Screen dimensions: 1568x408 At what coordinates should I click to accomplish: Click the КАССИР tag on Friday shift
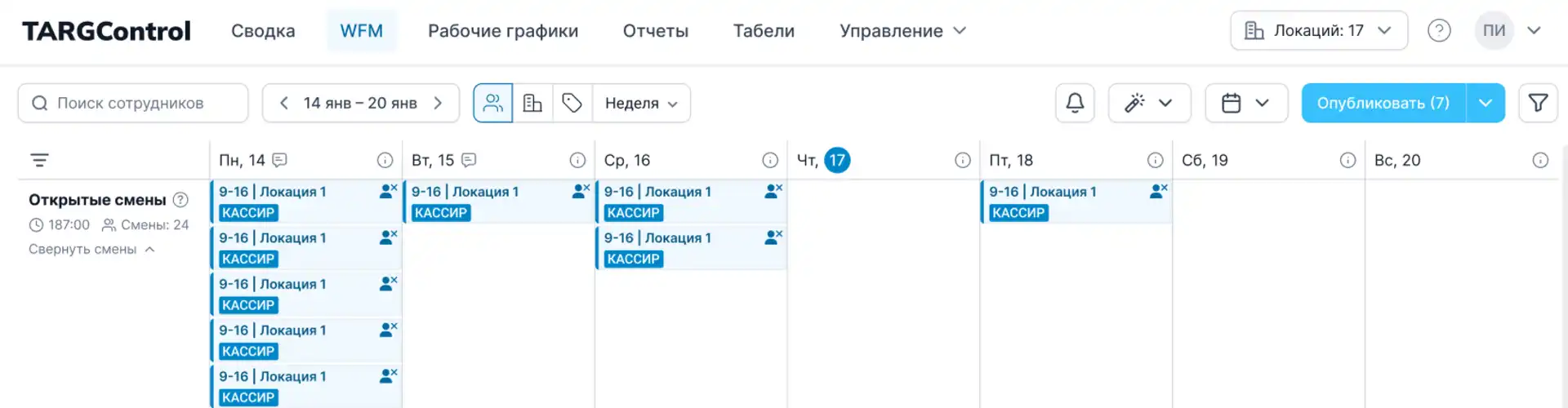(1018, 213)
